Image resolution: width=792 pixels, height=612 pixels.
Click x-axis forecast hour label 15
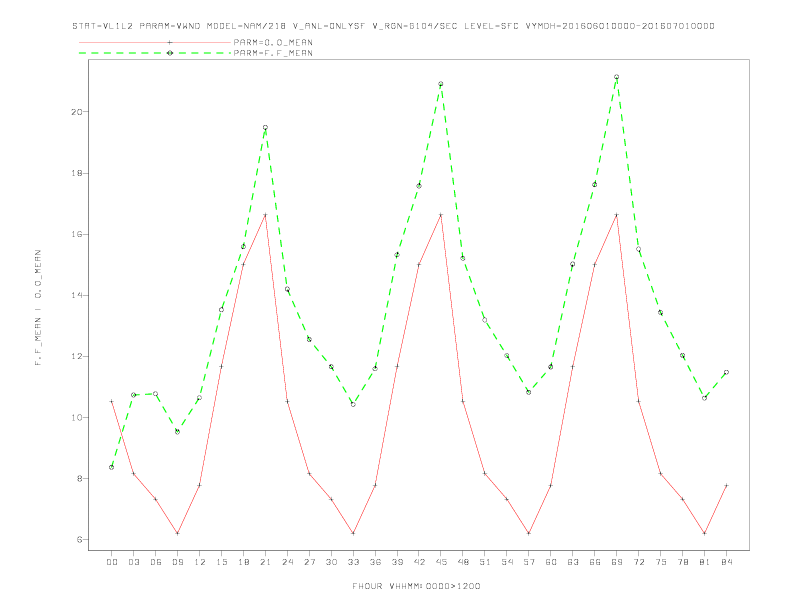[221, 562]
